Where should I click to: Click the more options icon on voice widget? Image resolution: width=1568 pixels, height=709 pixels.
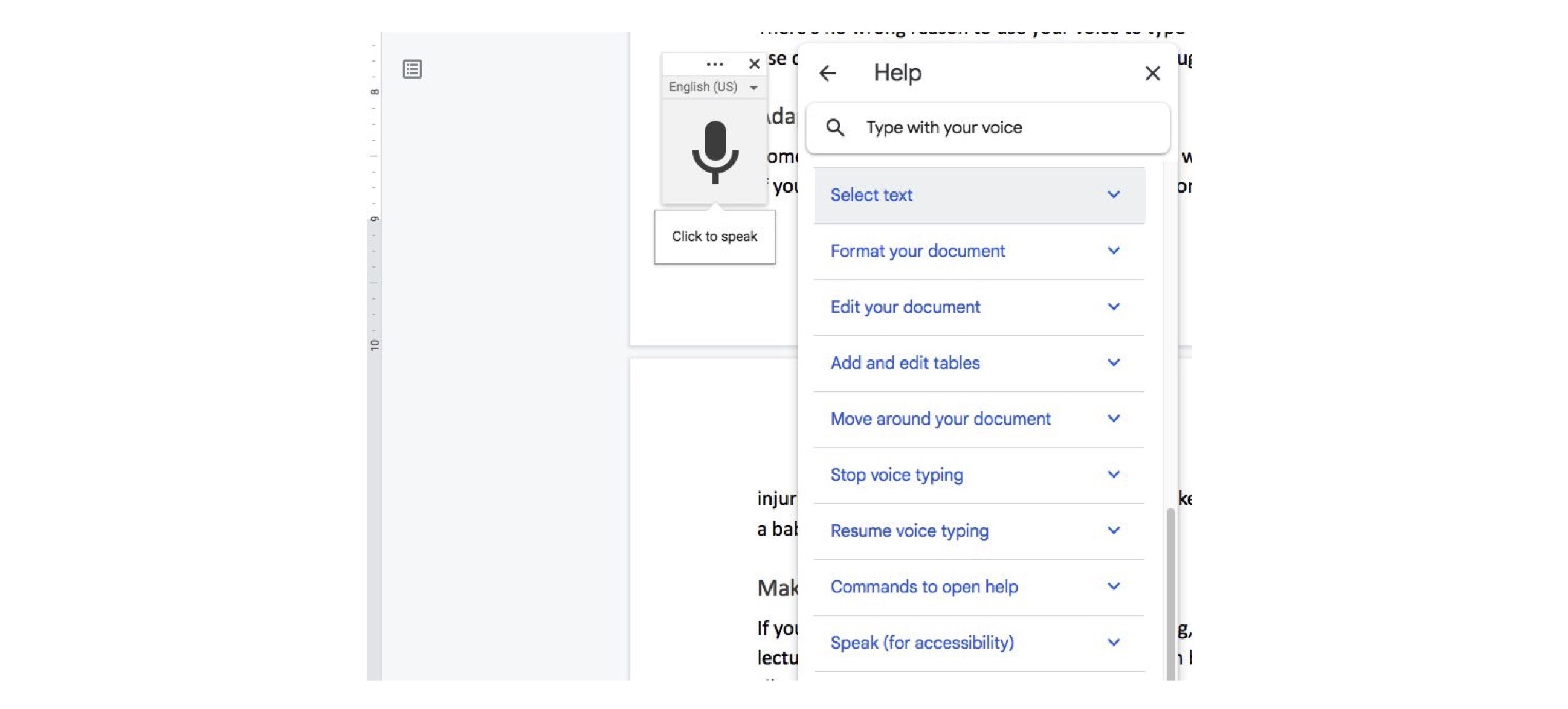(x=713, y=63)
